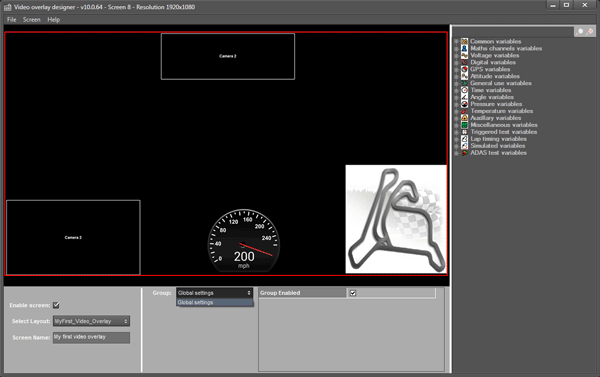Image resolution: width=600 pixels, height=377 pixels.
Task: Click the Maths channels variables icon
Action: pos(464,48)
